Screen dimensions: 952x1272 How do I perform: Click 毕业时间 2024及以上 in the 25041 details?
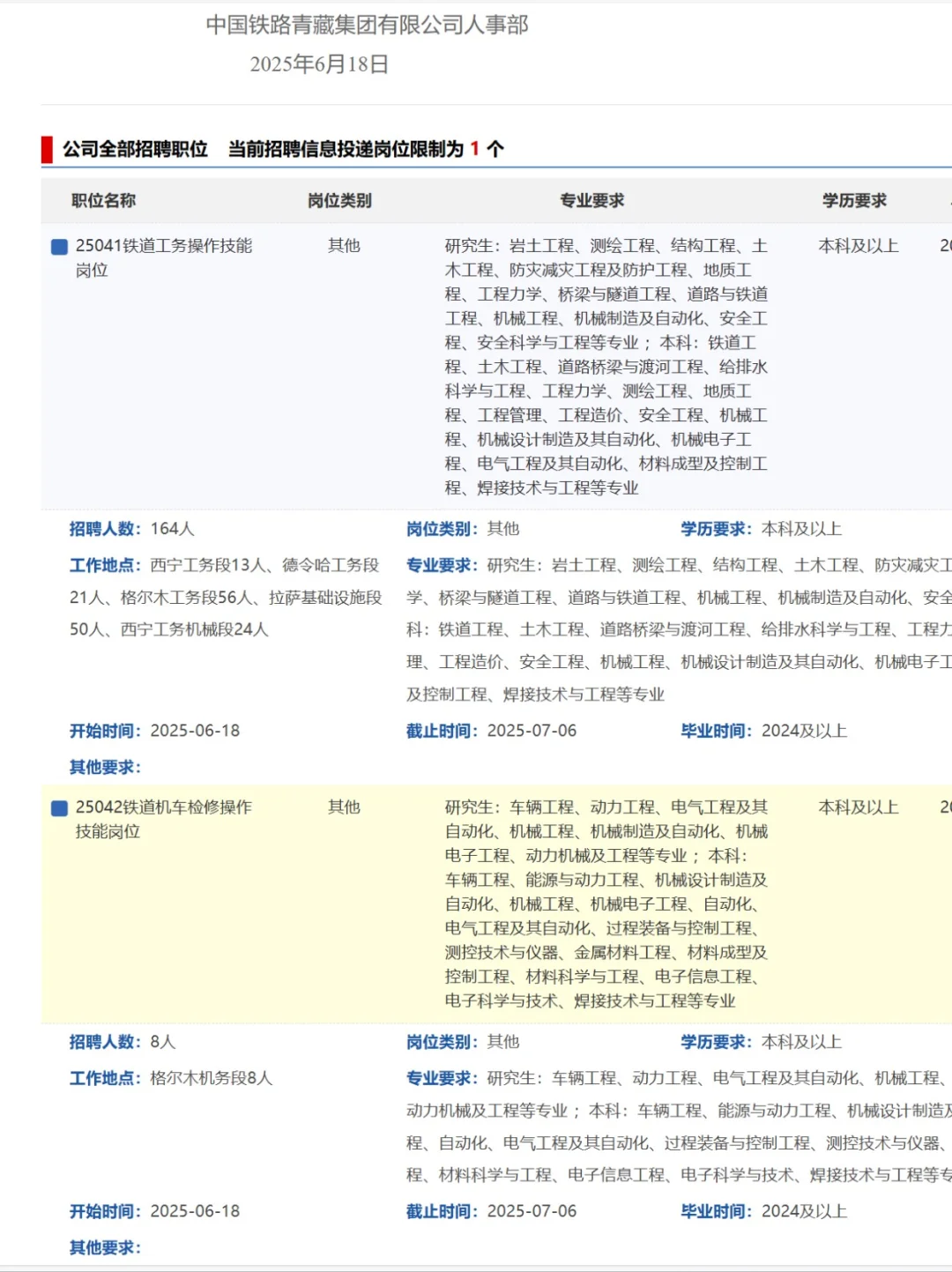[x=763, y=731]
